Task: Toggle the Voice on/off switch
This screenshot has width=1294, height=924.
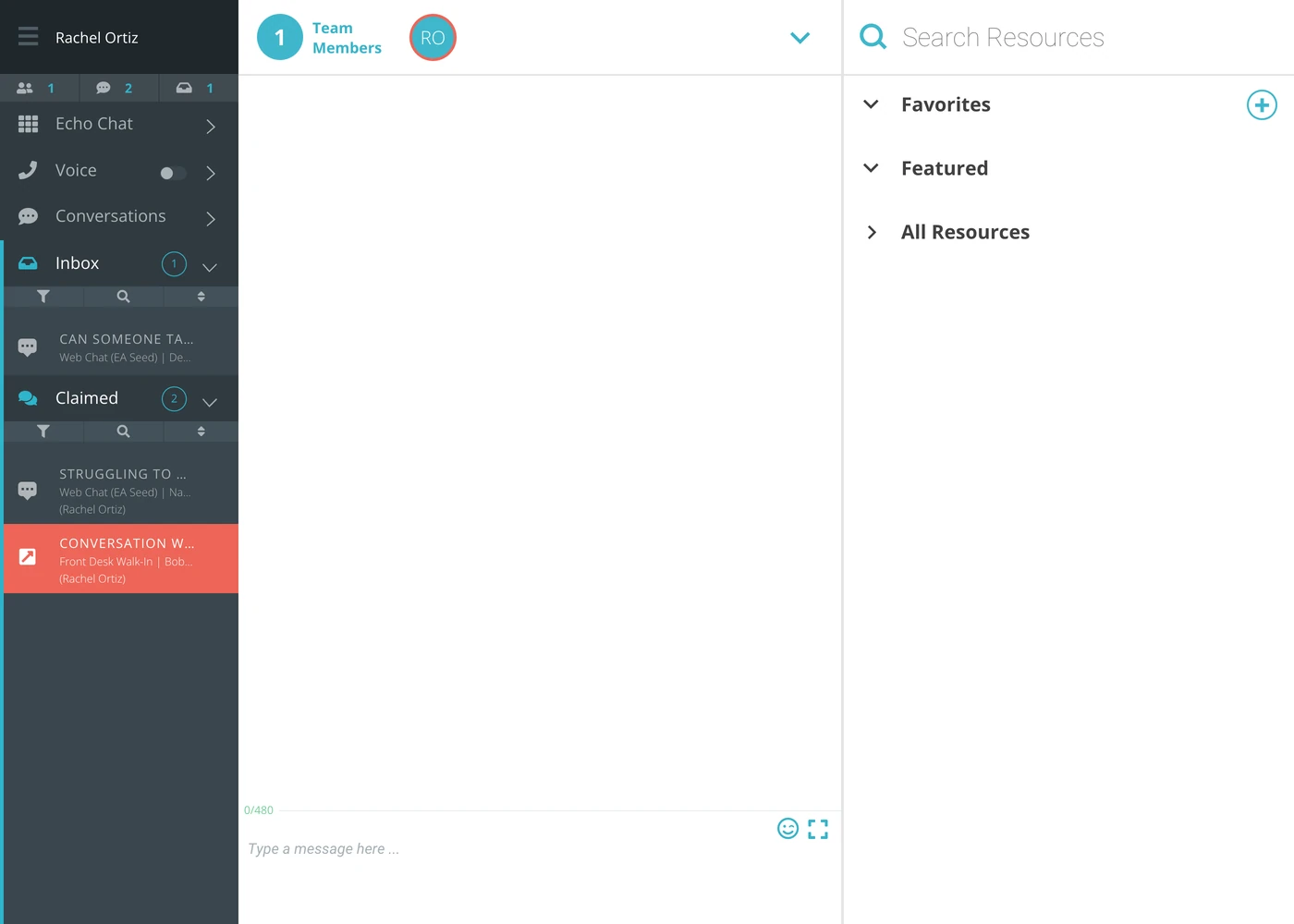Action: pyautogui.click(x=173, y=173)
